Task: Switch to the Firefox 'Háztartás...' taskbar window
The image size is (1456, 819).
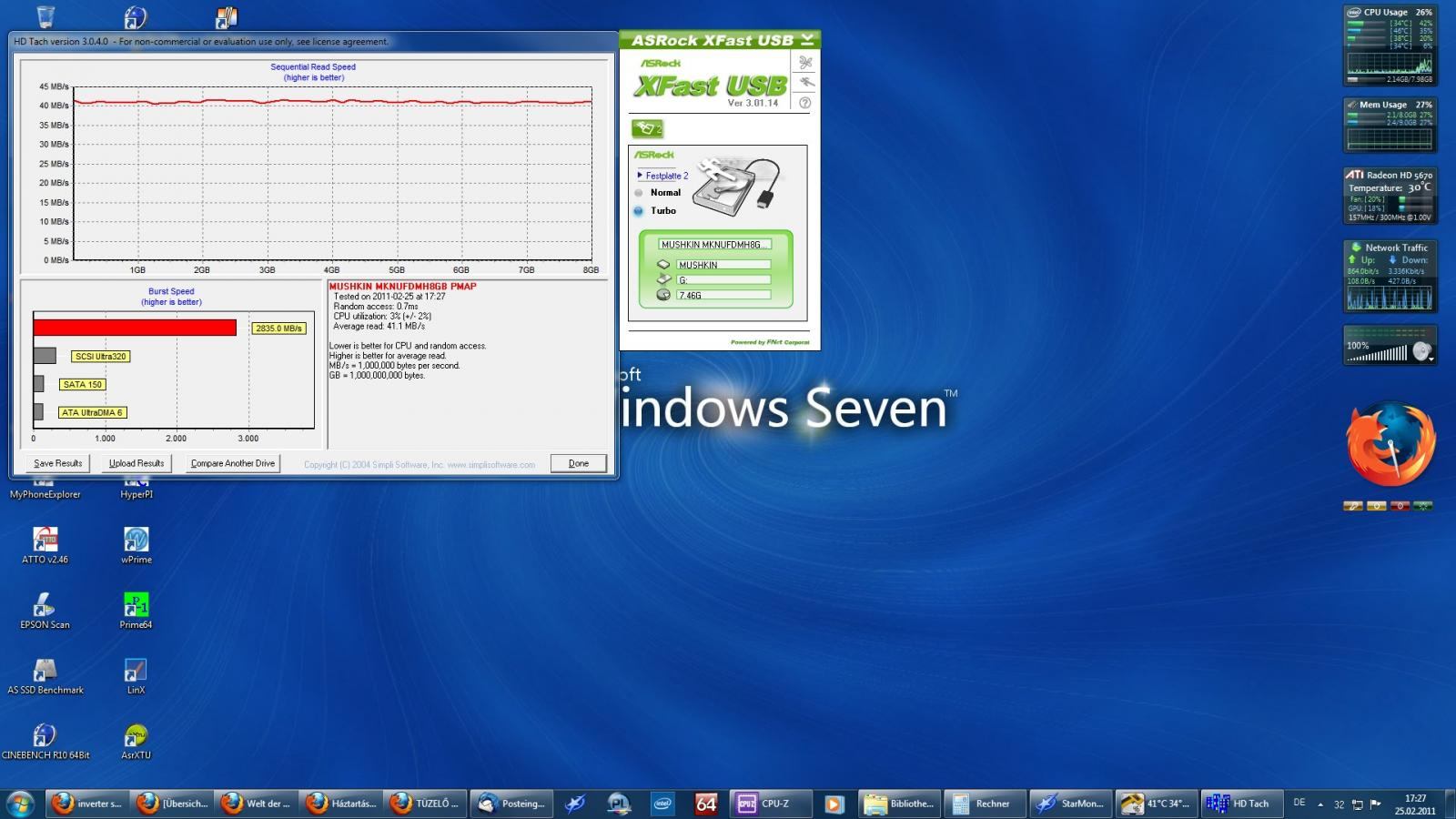Action: [x=341, y=804]
